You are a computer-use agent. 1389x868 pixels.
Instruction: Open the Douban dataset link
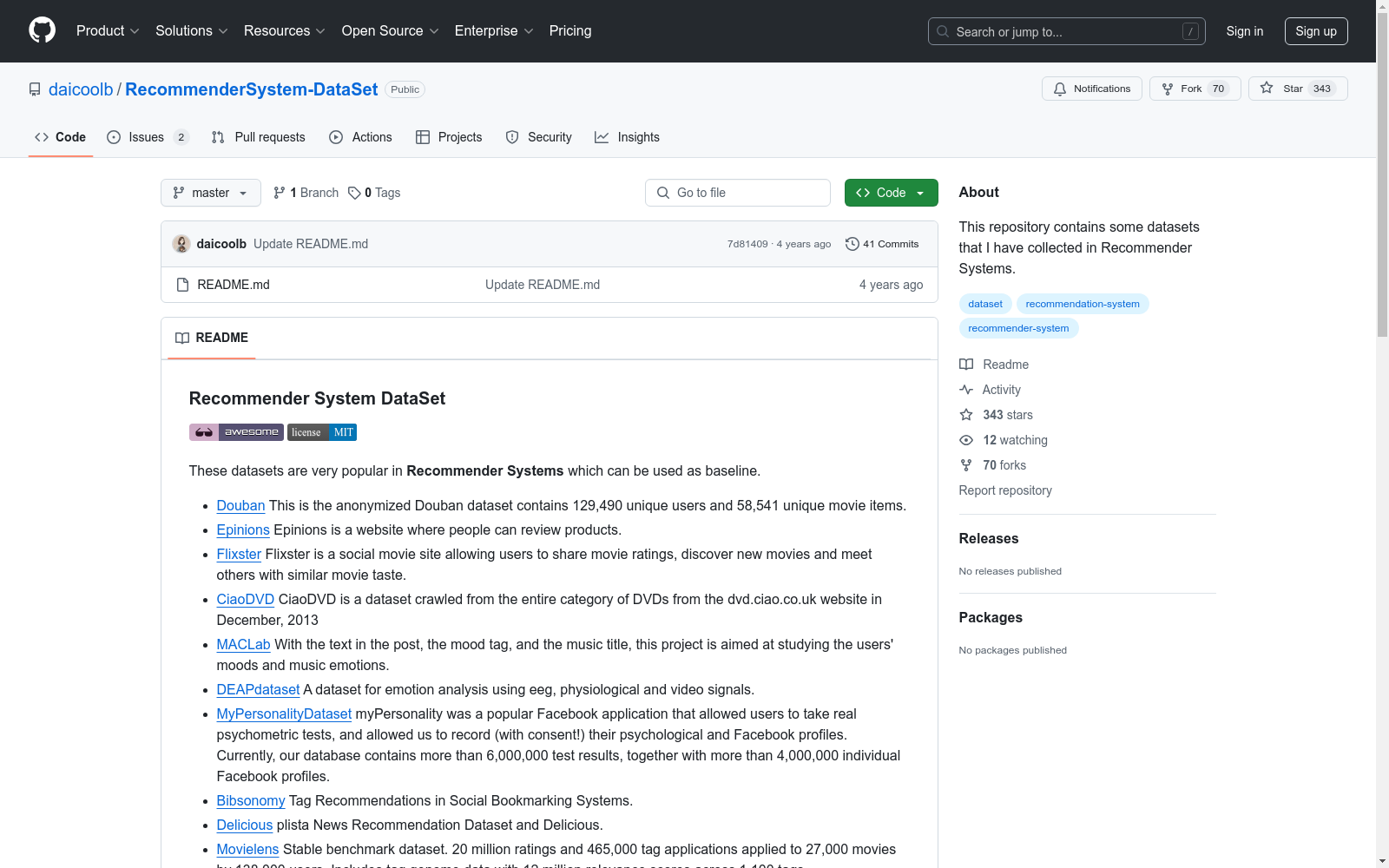pyautogui.click(x=240, y=505)
